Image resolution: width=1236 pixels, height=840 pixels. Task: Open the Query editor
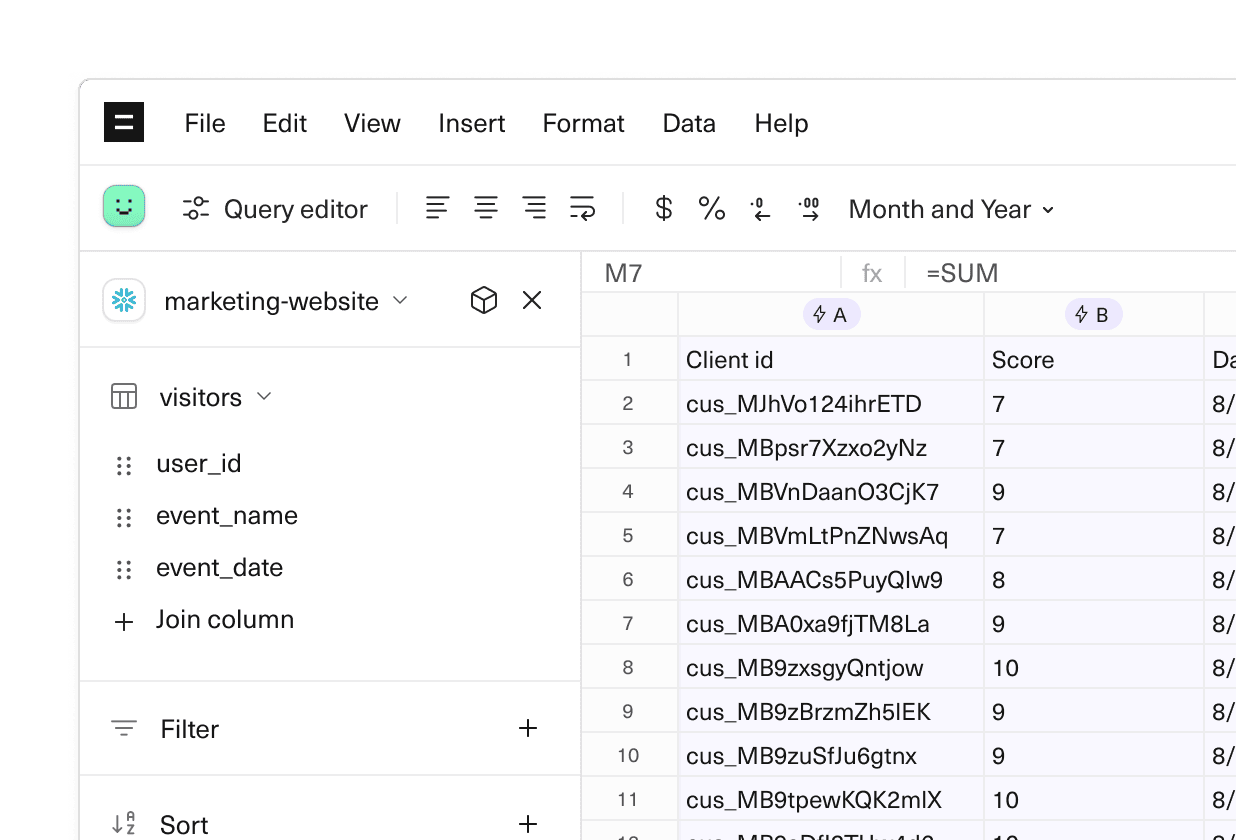click(x=275, y=208)
